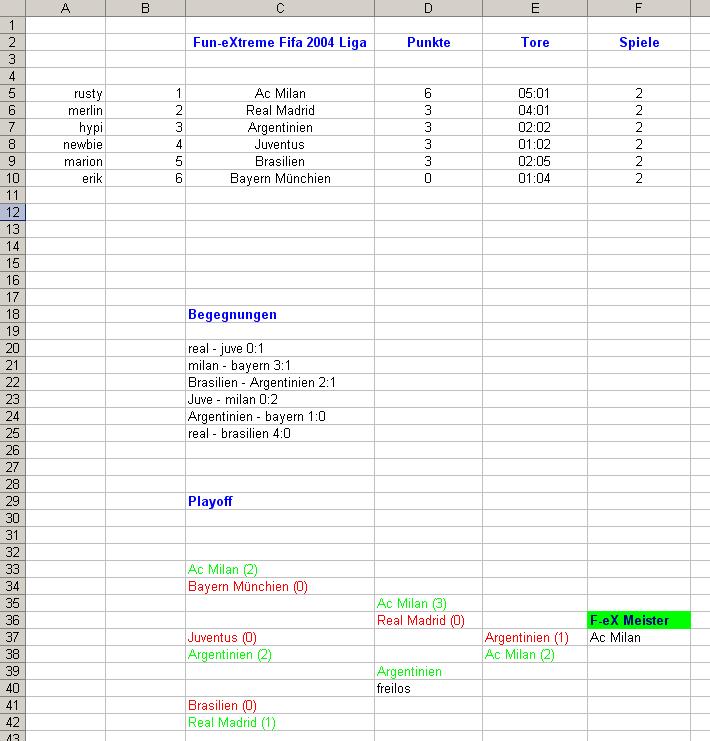Select the cell containing 'rusty'
Image resolution: width=710 pixels, height=741 pixels.
point(65,93)
